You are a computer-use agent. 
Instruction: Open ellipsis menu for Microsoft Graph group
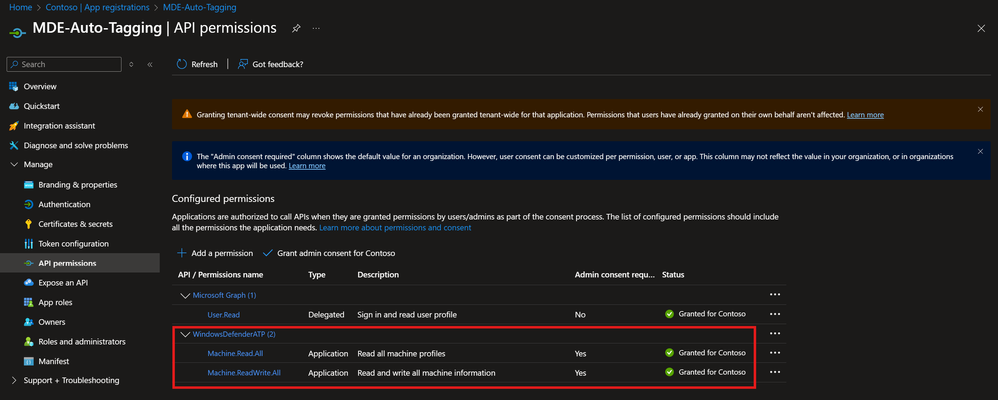pyautogui.click(x=774, y=295)
